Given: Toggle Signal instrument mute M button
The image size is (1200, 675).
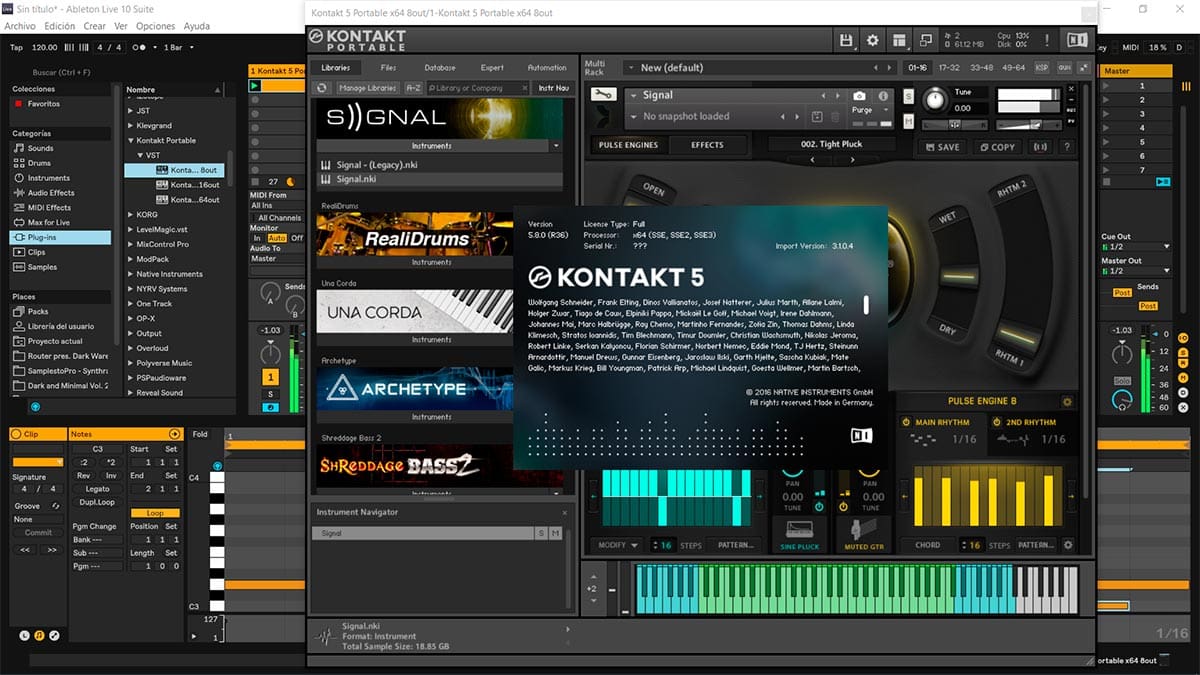Looking at the screenshot, I should [908, 121].
